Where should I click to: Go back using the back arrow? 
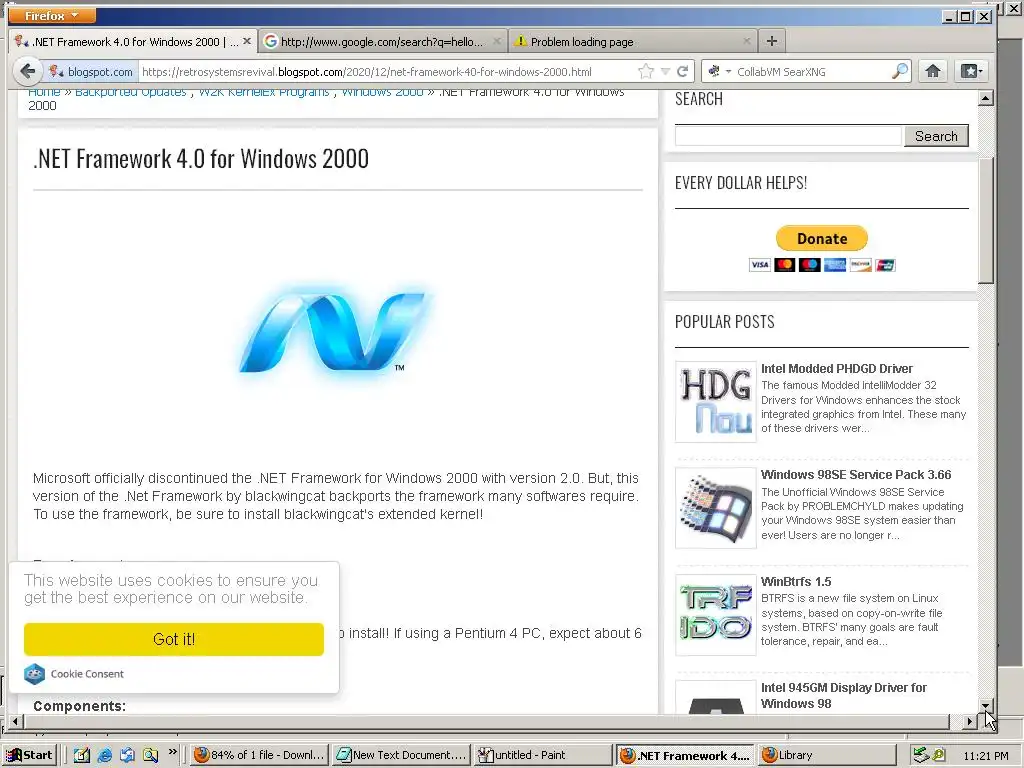27,71
